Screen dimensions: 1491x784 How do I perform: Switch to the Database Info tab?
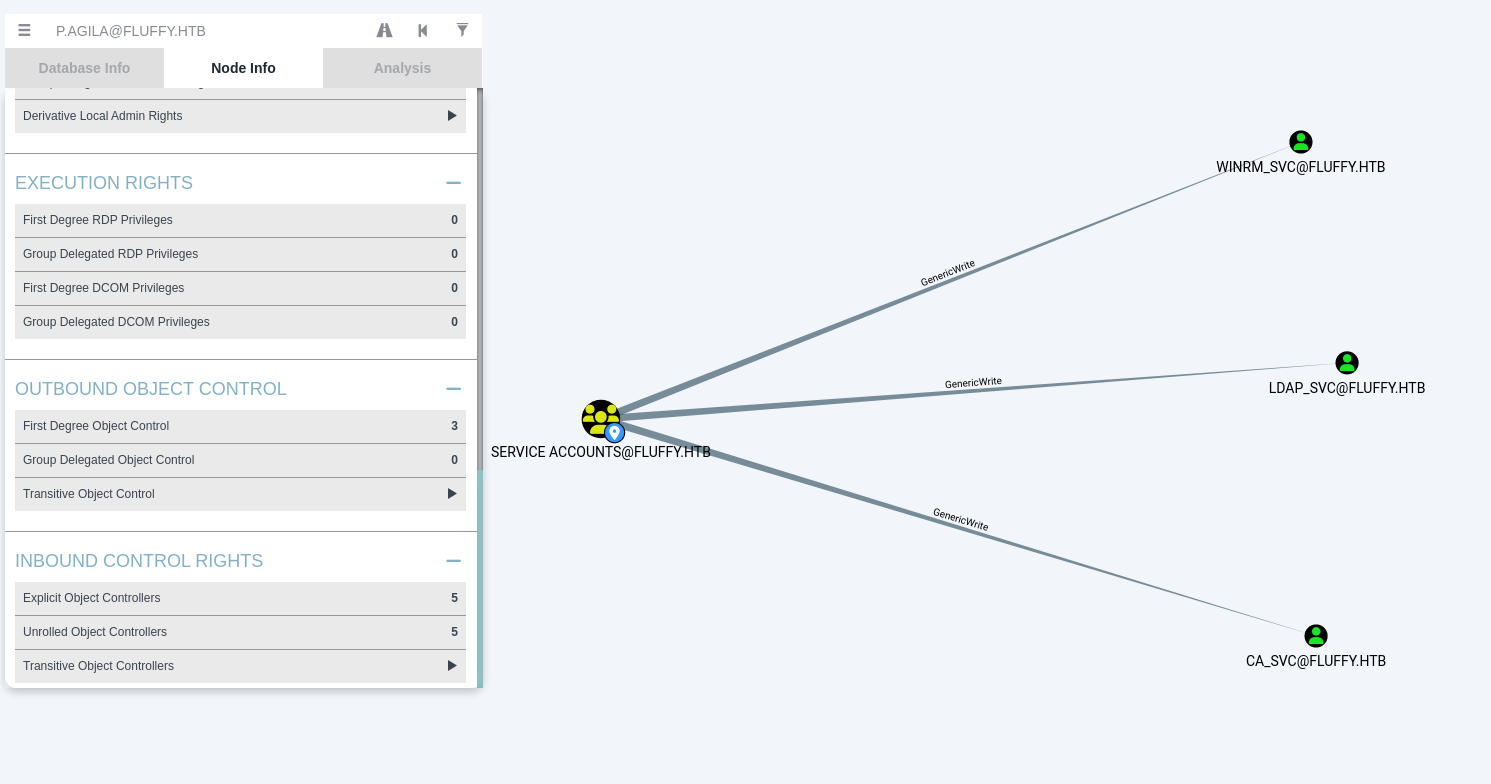coord(84,68)
